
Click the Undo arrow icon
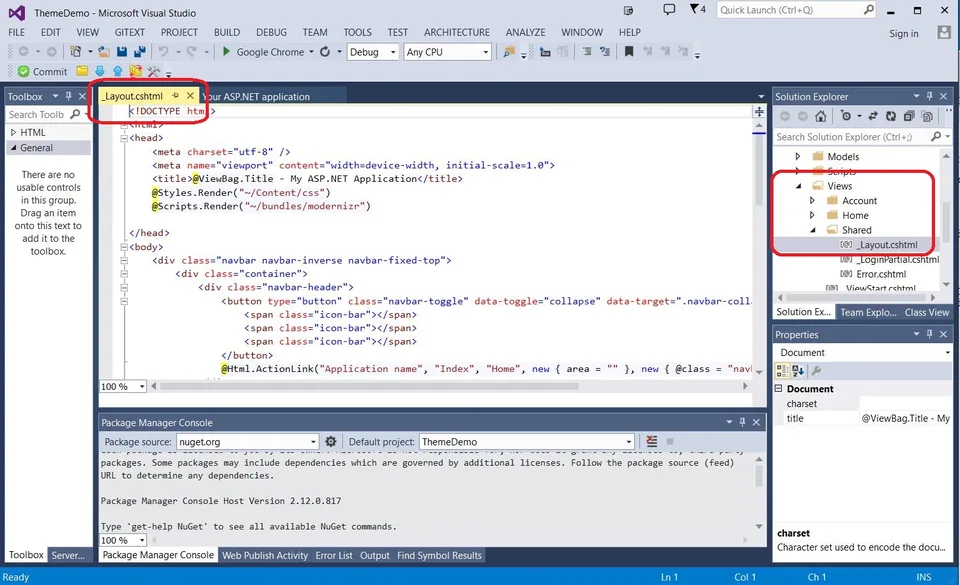[163, 52]
